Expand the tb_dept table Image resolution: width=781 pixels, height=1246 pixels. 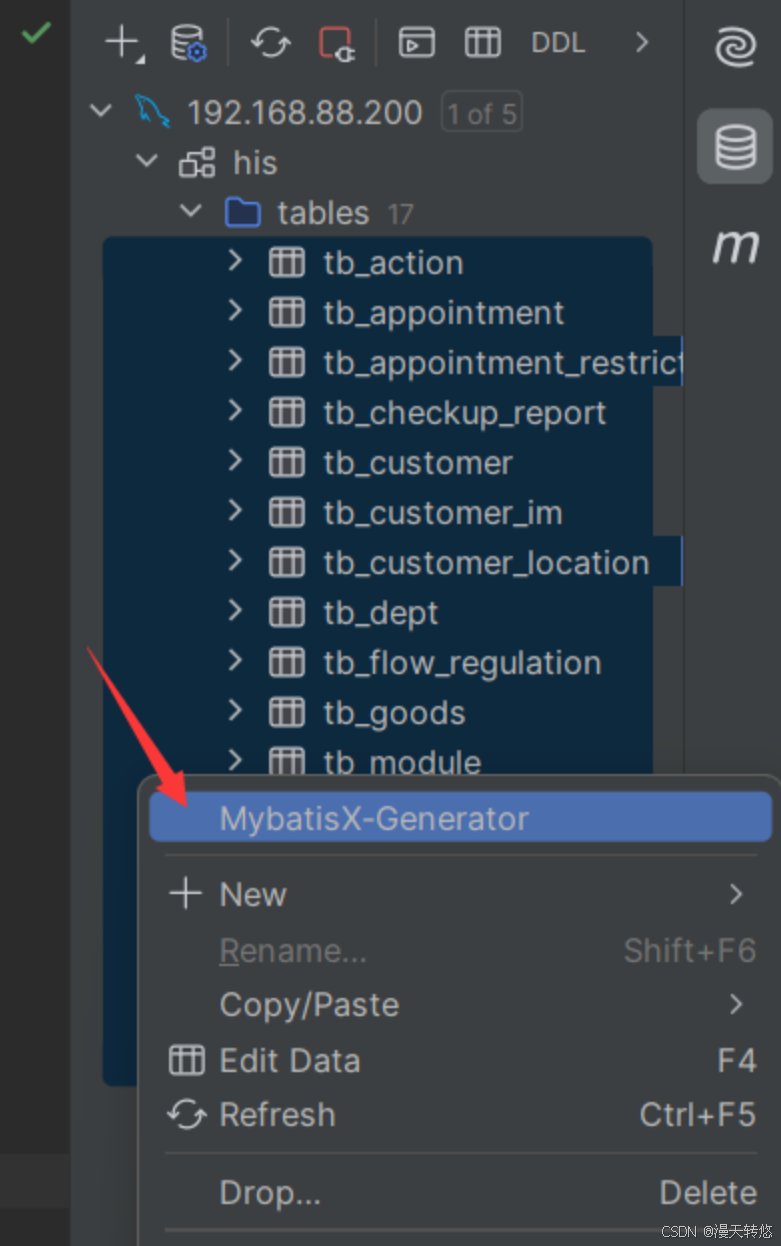tap(235, 610)
